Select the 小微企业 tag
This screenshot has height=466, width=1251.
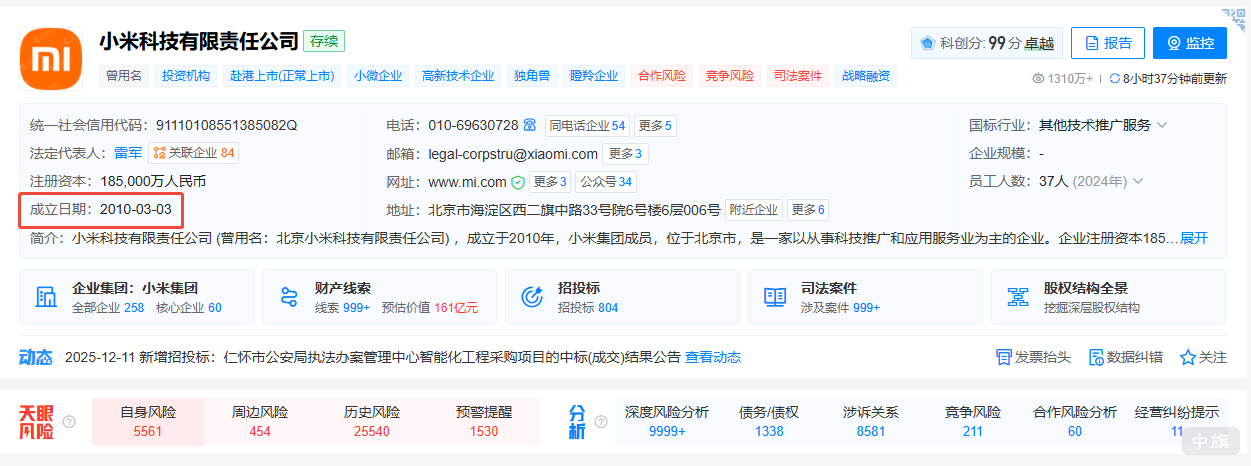click(x=378, y=76)
